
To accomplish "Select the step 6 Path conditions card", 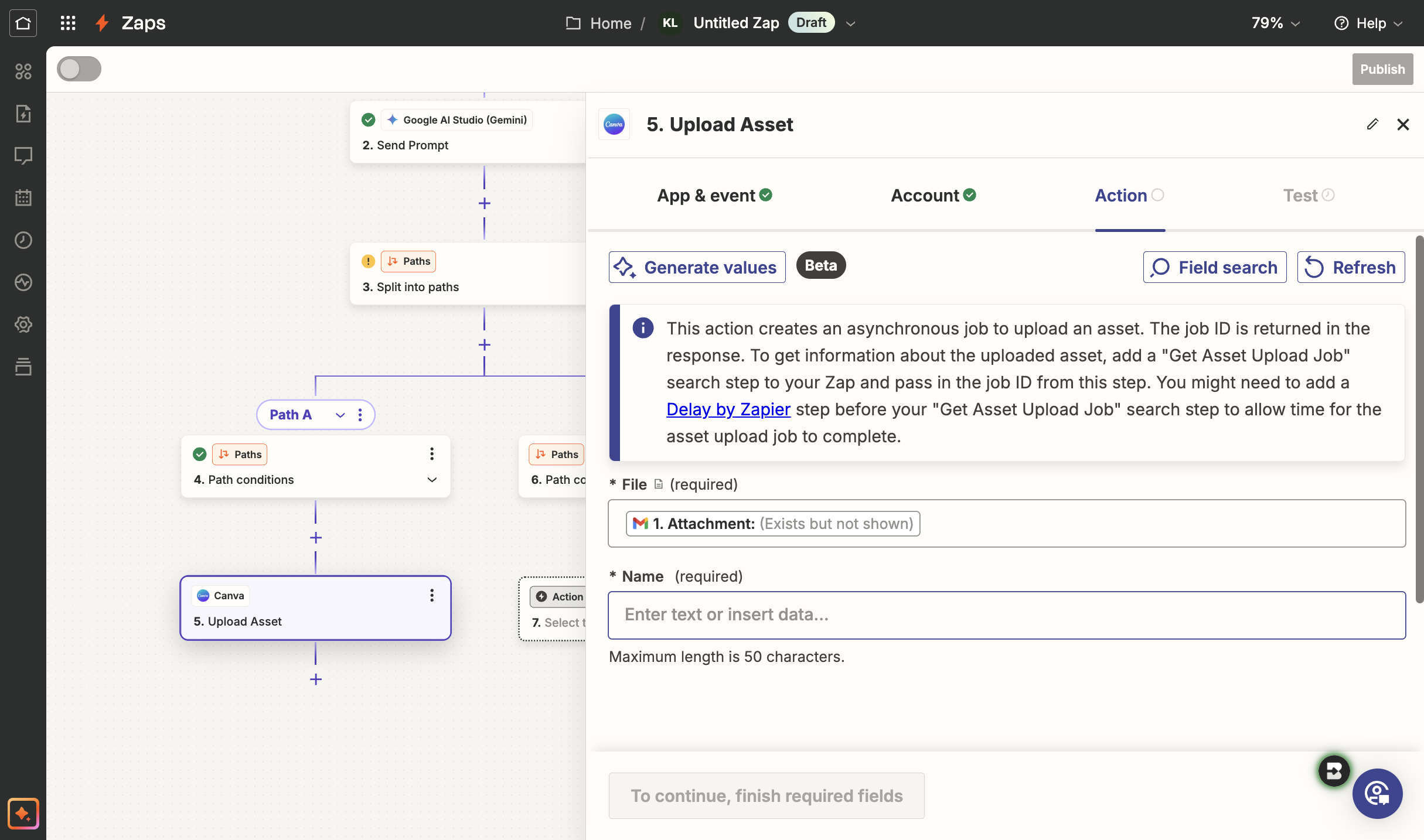I will point(552,467).
